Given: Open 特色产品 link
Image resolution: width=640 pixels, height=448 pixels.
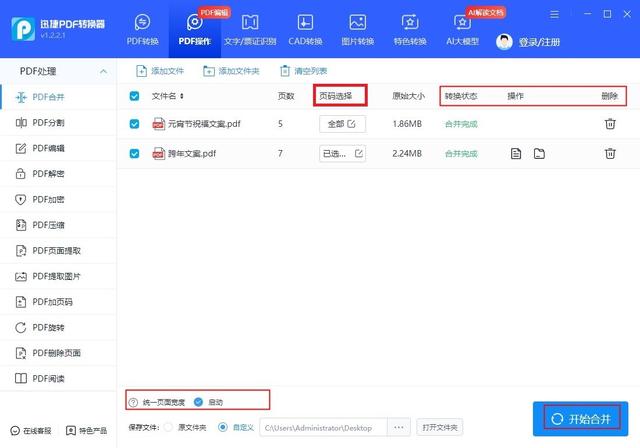Looking at the screenshot, I should tap(87, 431).
